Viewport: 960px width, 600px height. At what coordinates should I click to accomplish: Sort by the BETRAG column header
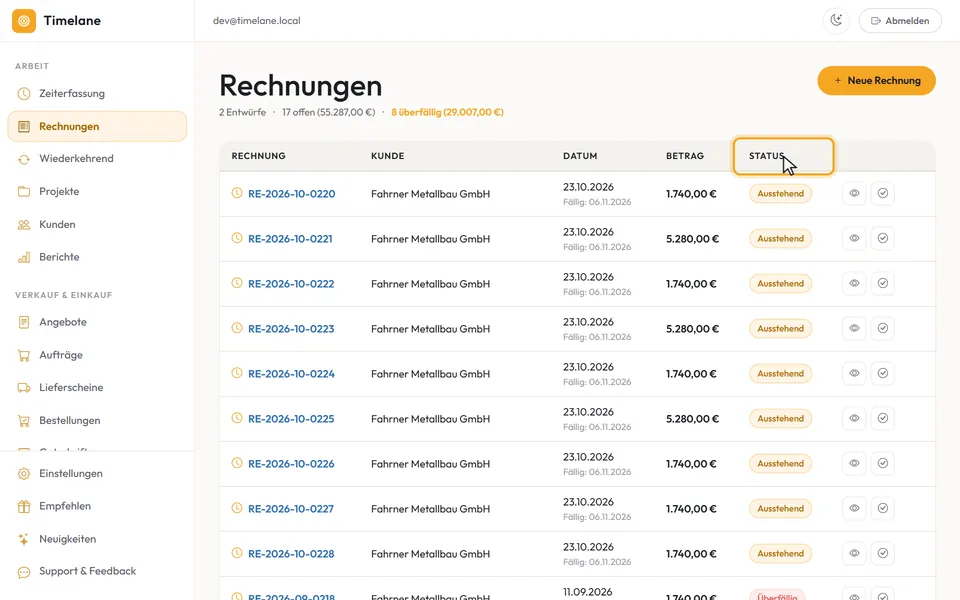[684, 156]
